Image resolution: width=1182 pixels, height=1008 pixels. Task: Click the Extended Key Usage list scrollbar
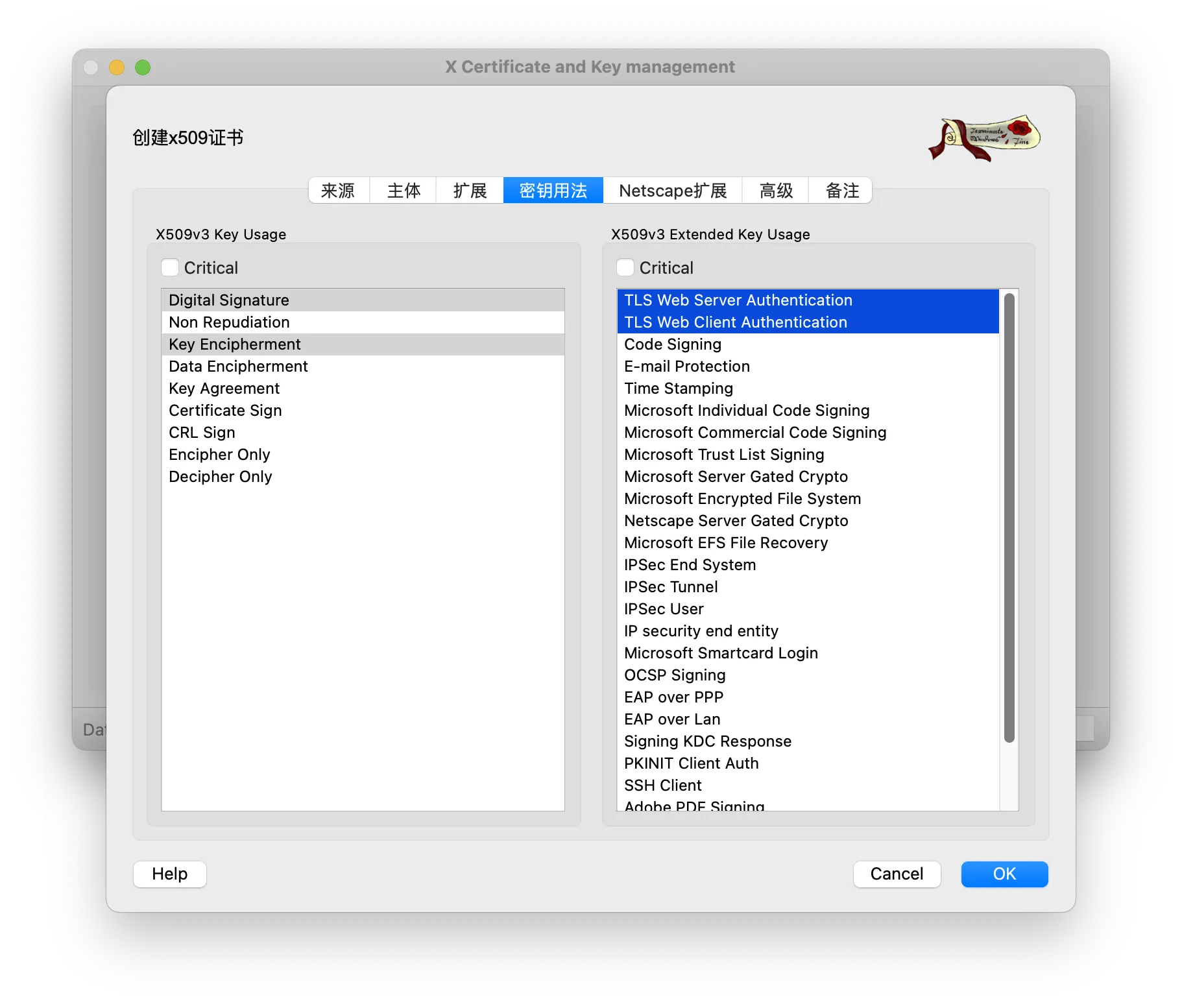tap(1009, 518)
